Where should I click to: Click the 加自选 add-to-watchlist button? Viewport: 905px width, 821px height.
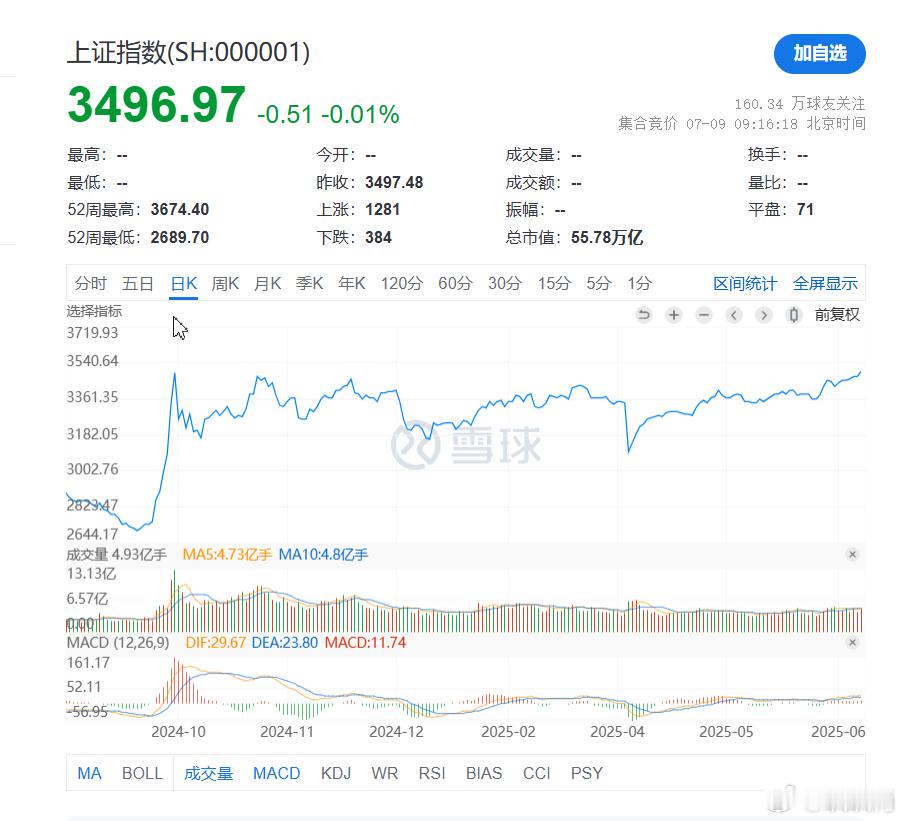click(x=819, y=54)
